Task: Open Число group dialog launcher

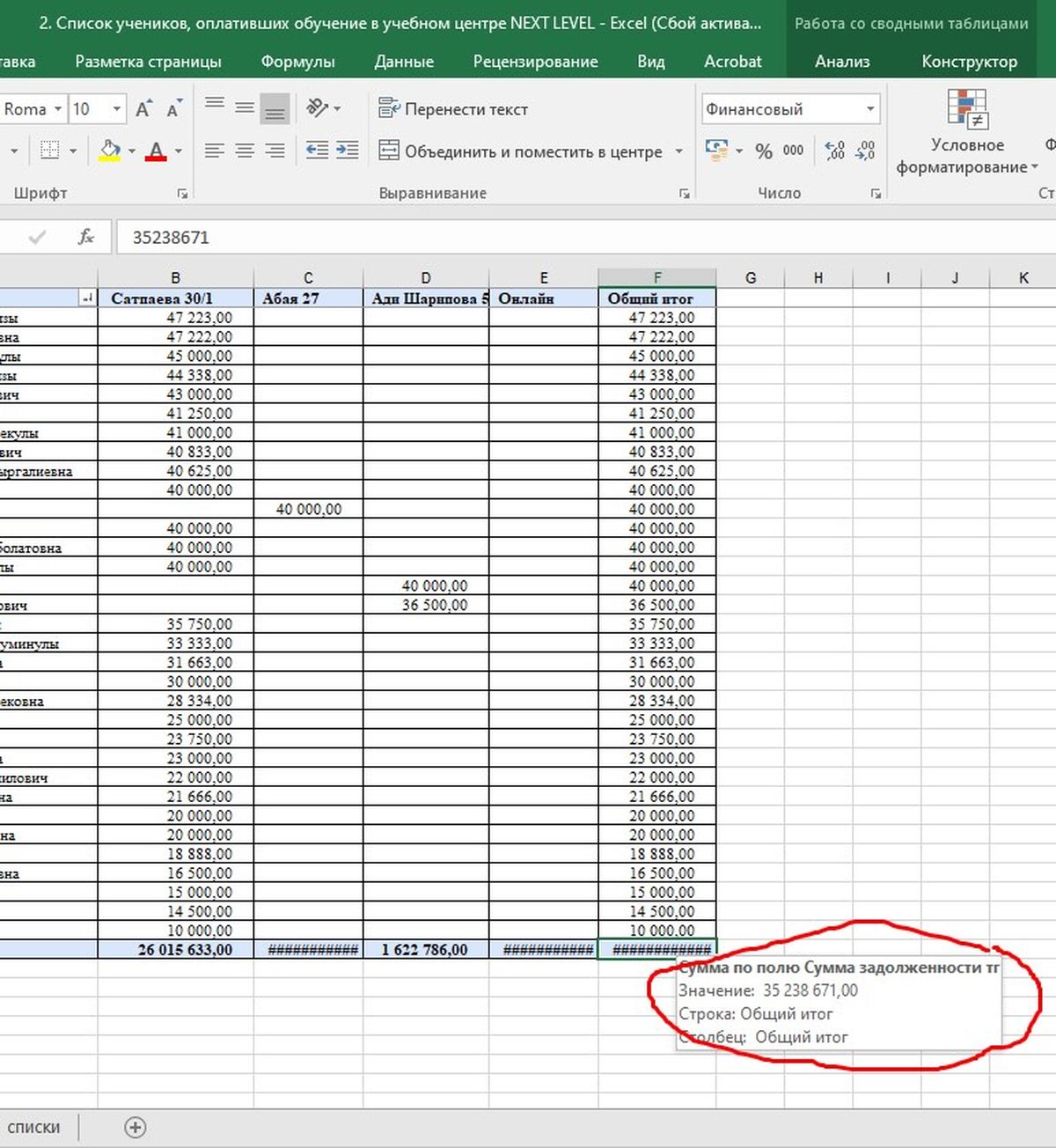Action: 876,194
